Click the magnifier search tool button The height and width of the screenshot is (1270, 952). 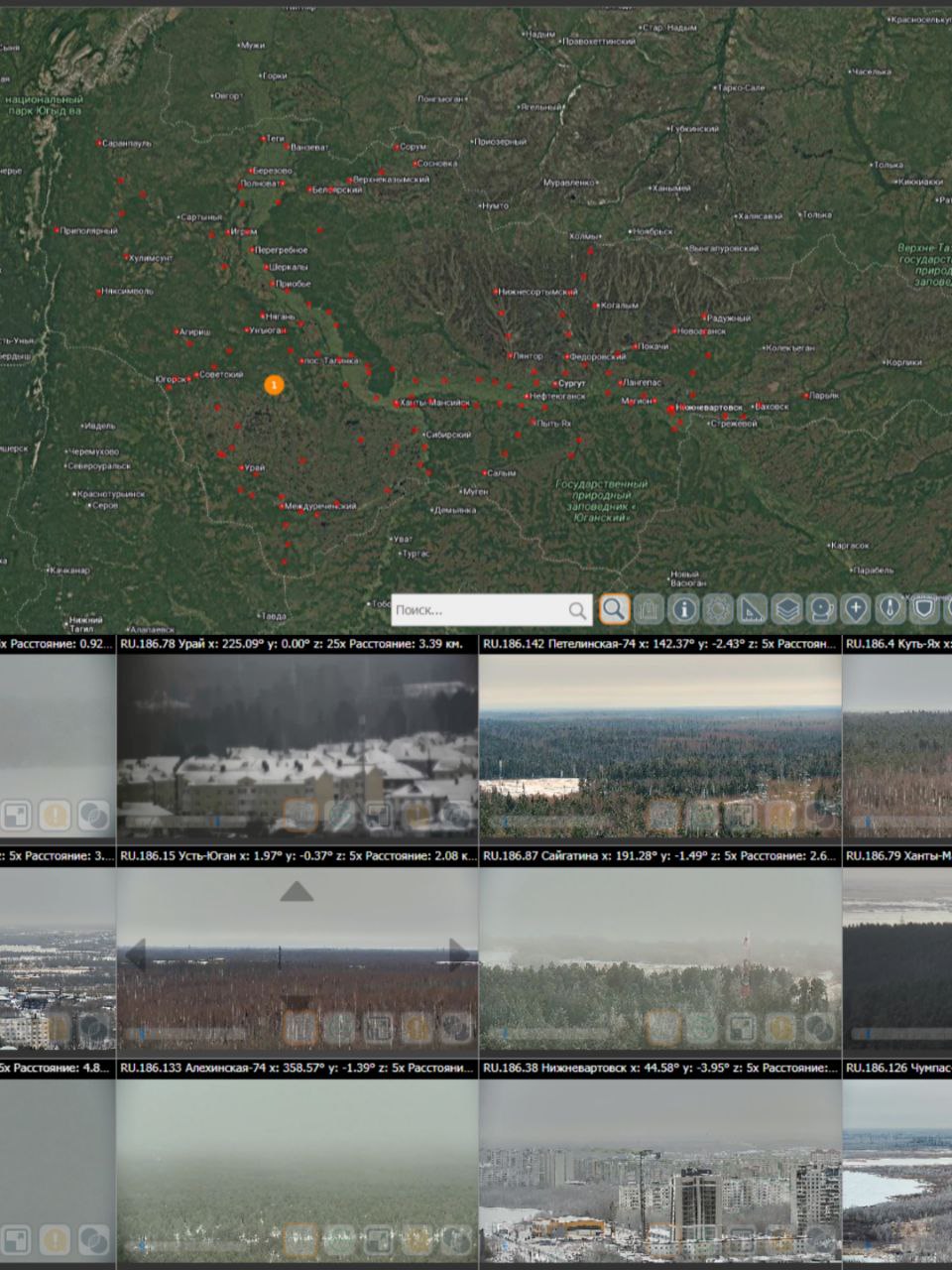[614, 609]
